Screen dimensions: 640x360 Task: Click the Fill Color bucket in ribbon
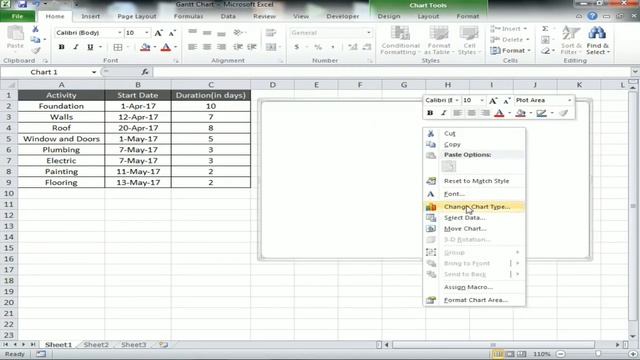pos(145,47)
